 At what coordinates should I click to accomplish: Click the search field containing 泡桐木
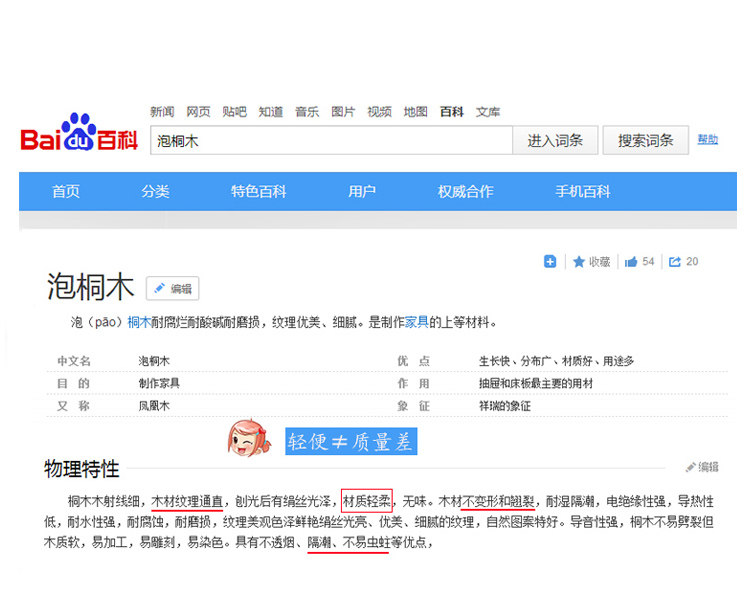[331, 141]
